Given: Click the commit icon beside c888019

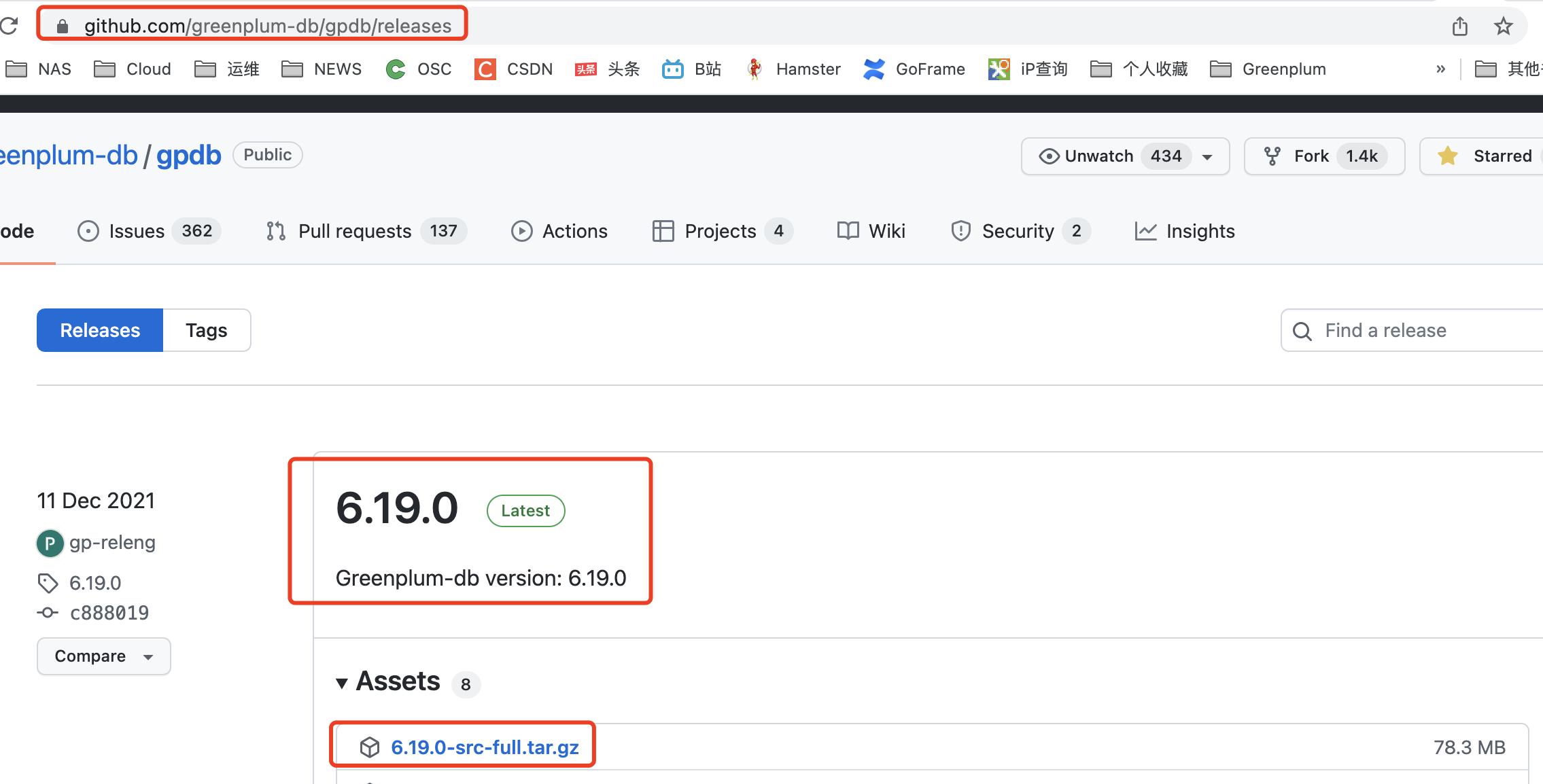Looking at the screenshot, I should point(46,612).
